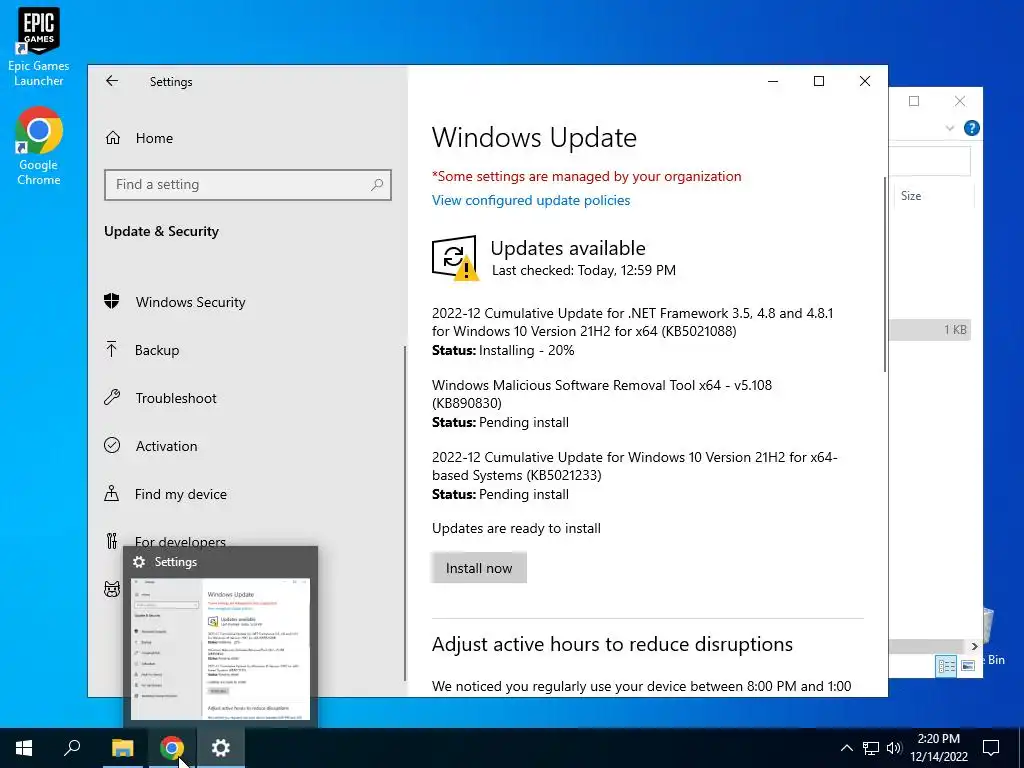Click the Updates available status icon
The image size is (1024, 768).
(x=455, y=257)
